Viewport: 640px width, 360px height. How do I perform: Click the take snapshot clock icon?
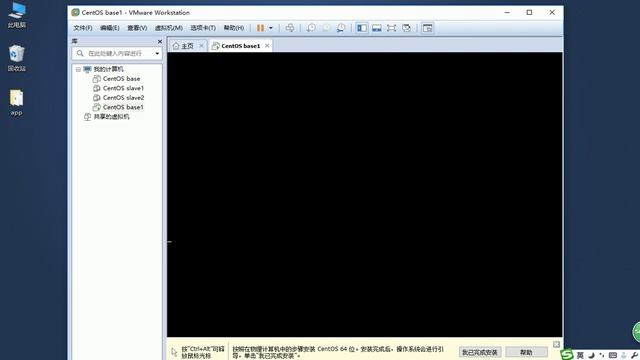point(311,28)
